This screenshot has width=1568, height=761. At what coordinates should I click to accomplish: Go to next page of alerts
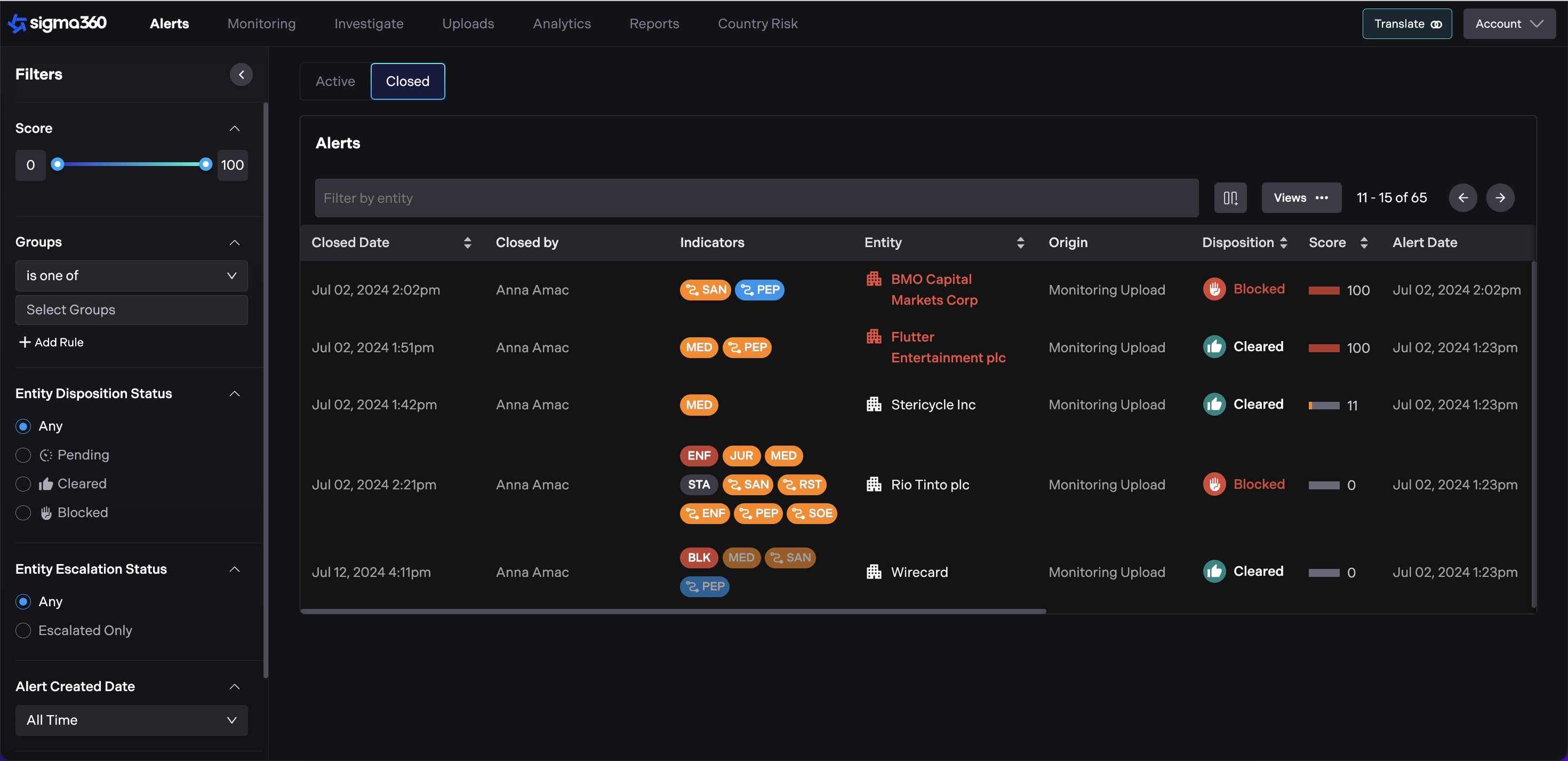[x=1500, y=197]
